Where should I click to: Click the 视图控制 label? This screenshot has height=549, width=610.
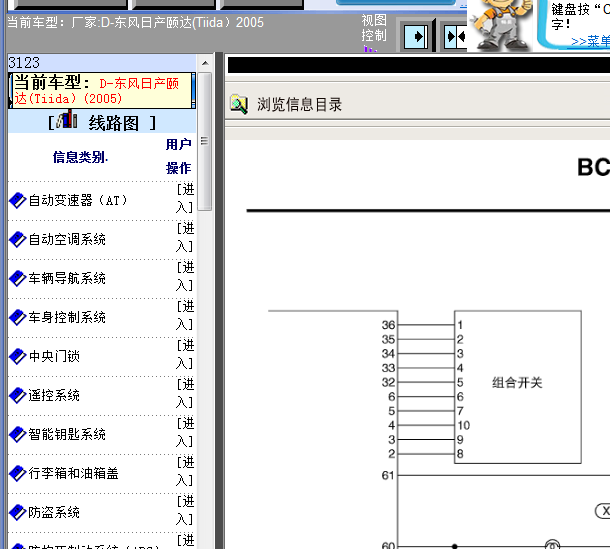tap(374, 28)
